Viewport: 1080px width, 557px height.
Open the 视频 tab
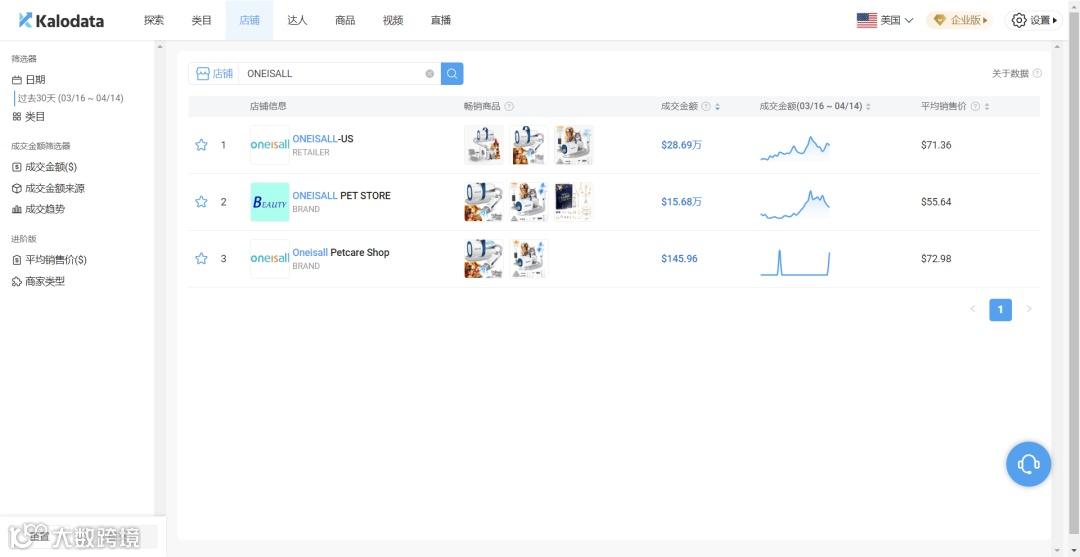(x=393, y=20)
